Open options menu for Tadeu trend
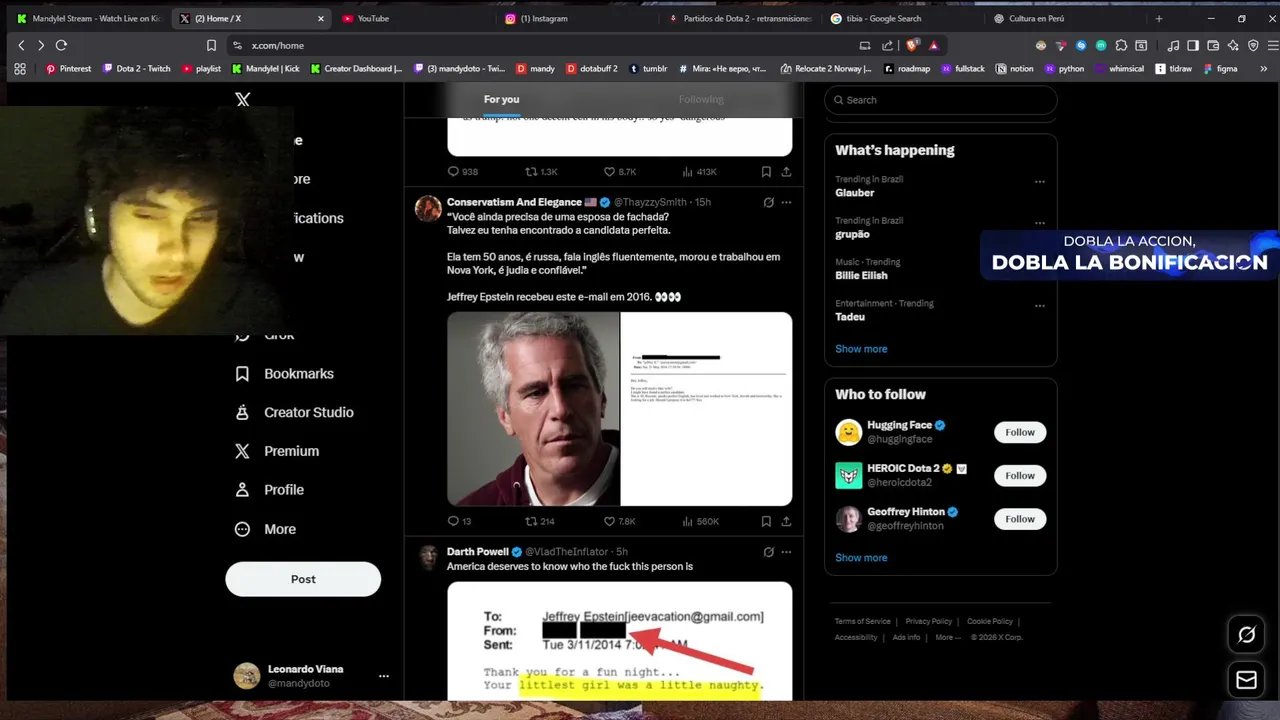The width and height of the screenshot is (1280, 720). pos(1040,306)
